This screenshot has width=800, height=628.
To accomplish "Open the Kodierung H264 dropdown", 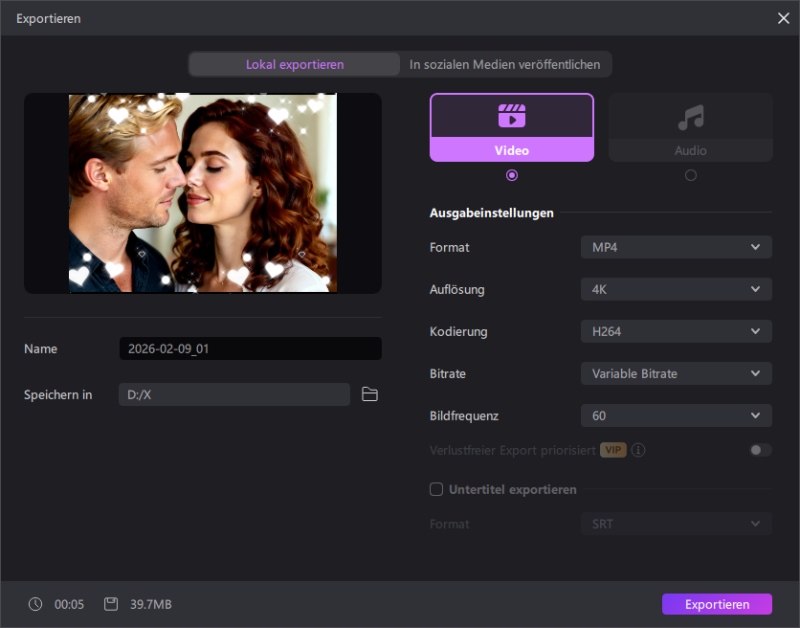I will point(676,331).
